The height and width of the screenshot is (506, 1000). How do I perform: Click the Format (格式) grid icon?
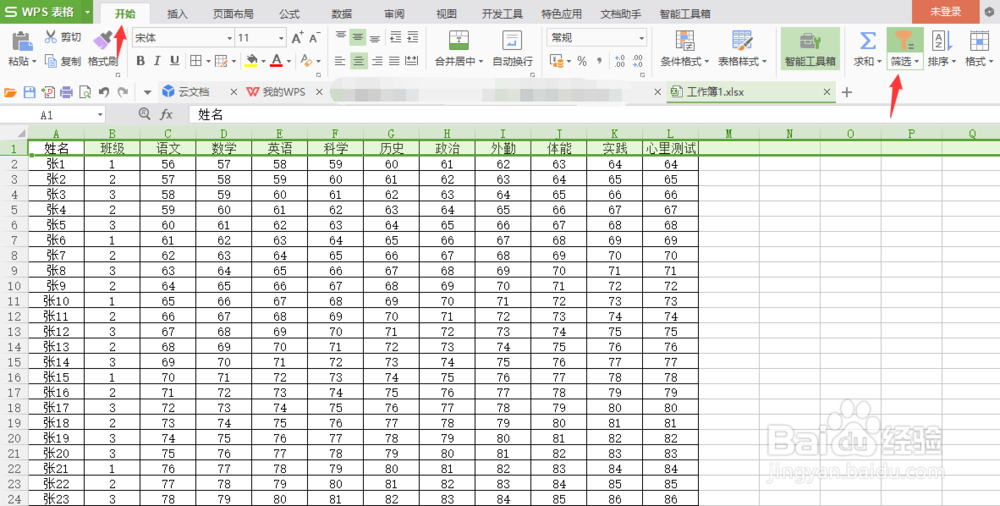pyautogui.click(x=979, y=41)
